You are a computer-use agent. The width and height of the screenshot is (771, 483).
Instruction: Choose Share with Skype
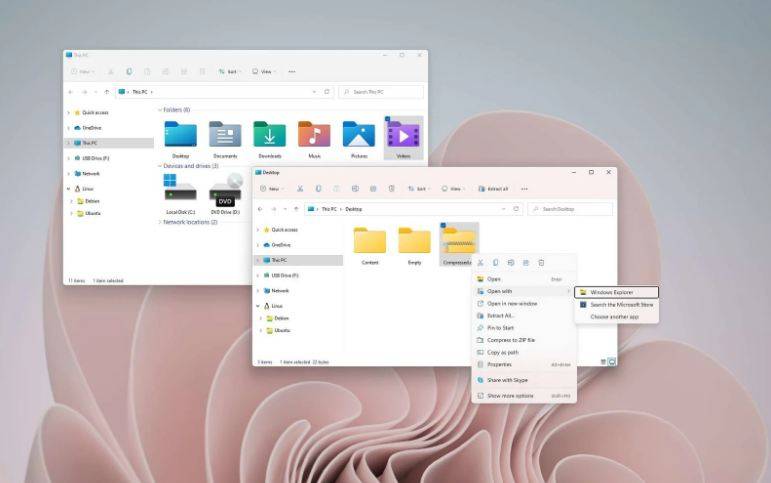(x=524, y=380)
